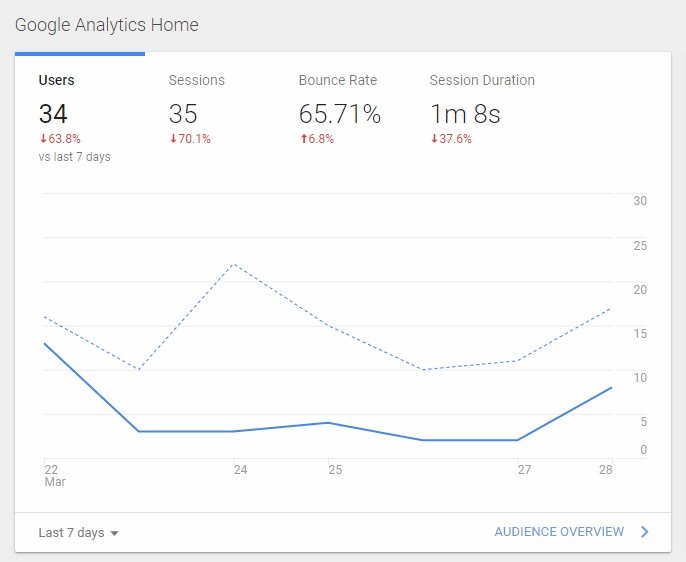Click the 70.1% sessions decrease indicator
The image size is (686, 562).
tap(190, 139)
